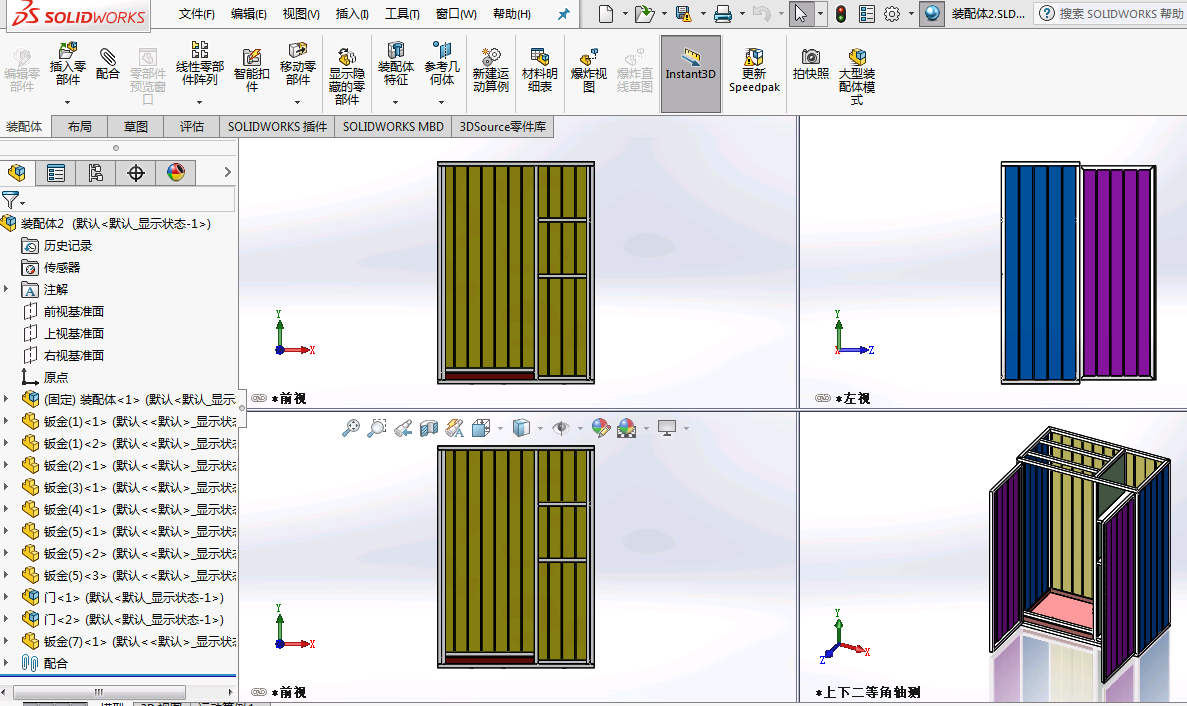Image resolution: width=1187 pixels, height=706 pixels.
Task: Expand the 注解 (Annotations) tree node
Action: click(x=6, y=289)
